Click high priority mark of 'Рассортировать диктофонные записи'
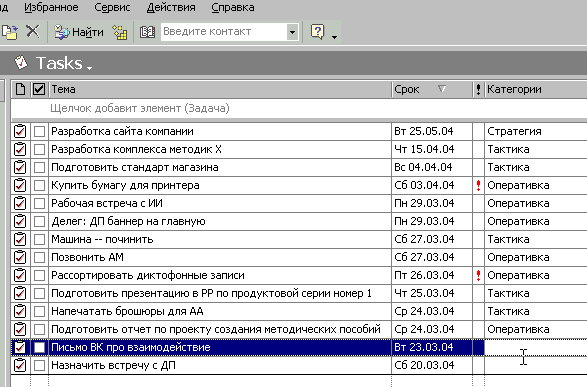The width and height of the screenshot is (587, 387). (478, 275)
